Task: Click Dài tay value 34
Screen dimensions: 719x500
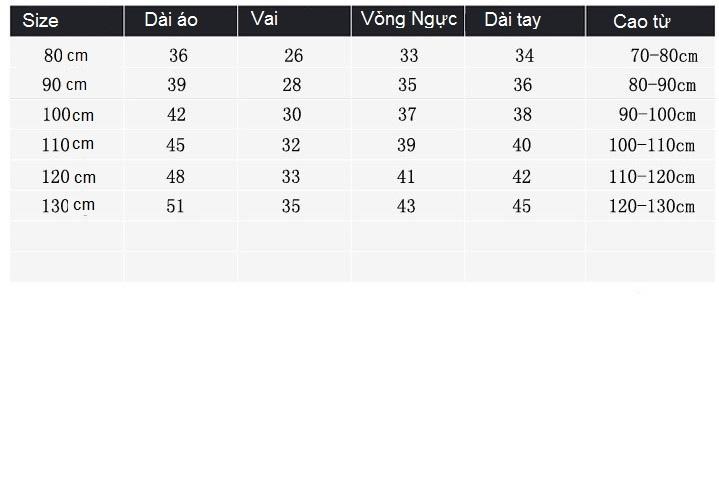Action: tap(525, 56)
